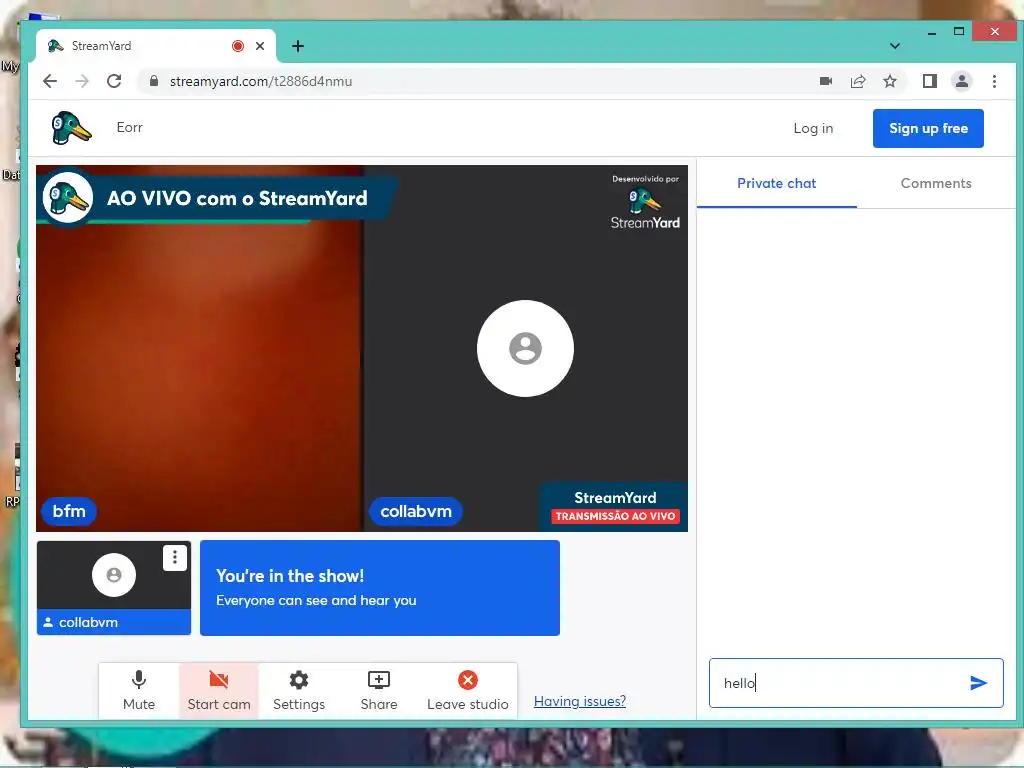Click the Sign up free button
This screenshot has width=1024, height=768.
tap(928, 129)
